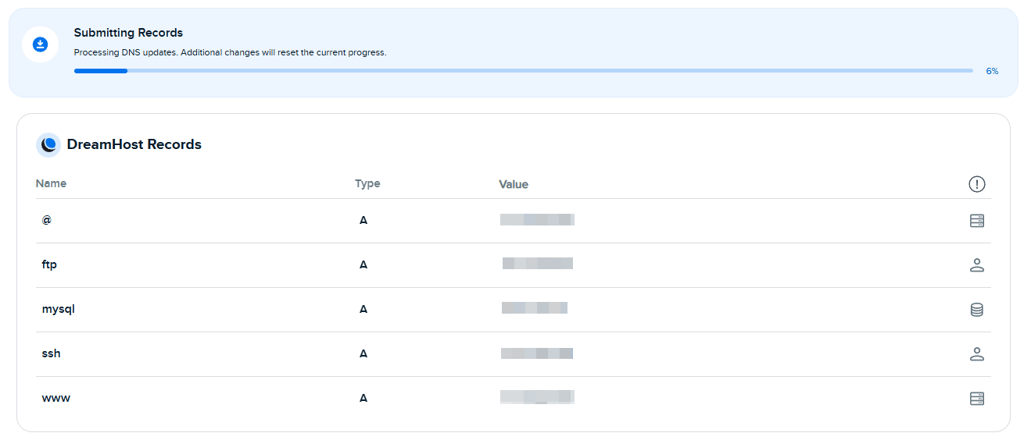Image resolution: width=1024 pixels, height=440 pixels.
Task: Click the DNS update progress bar
Action: (523, 71)
